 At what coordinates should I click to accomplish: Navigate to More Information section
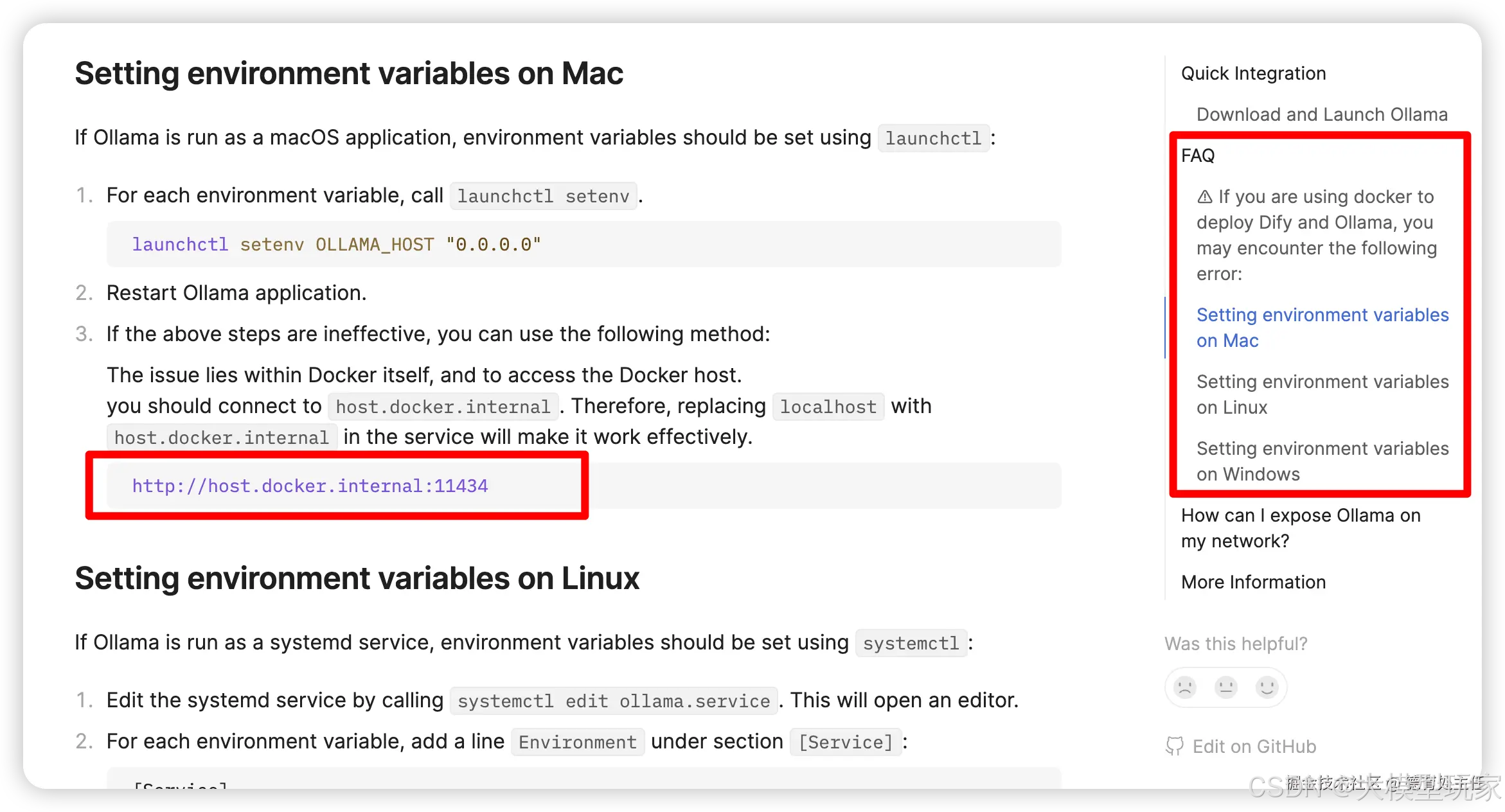click(1254, 582)
